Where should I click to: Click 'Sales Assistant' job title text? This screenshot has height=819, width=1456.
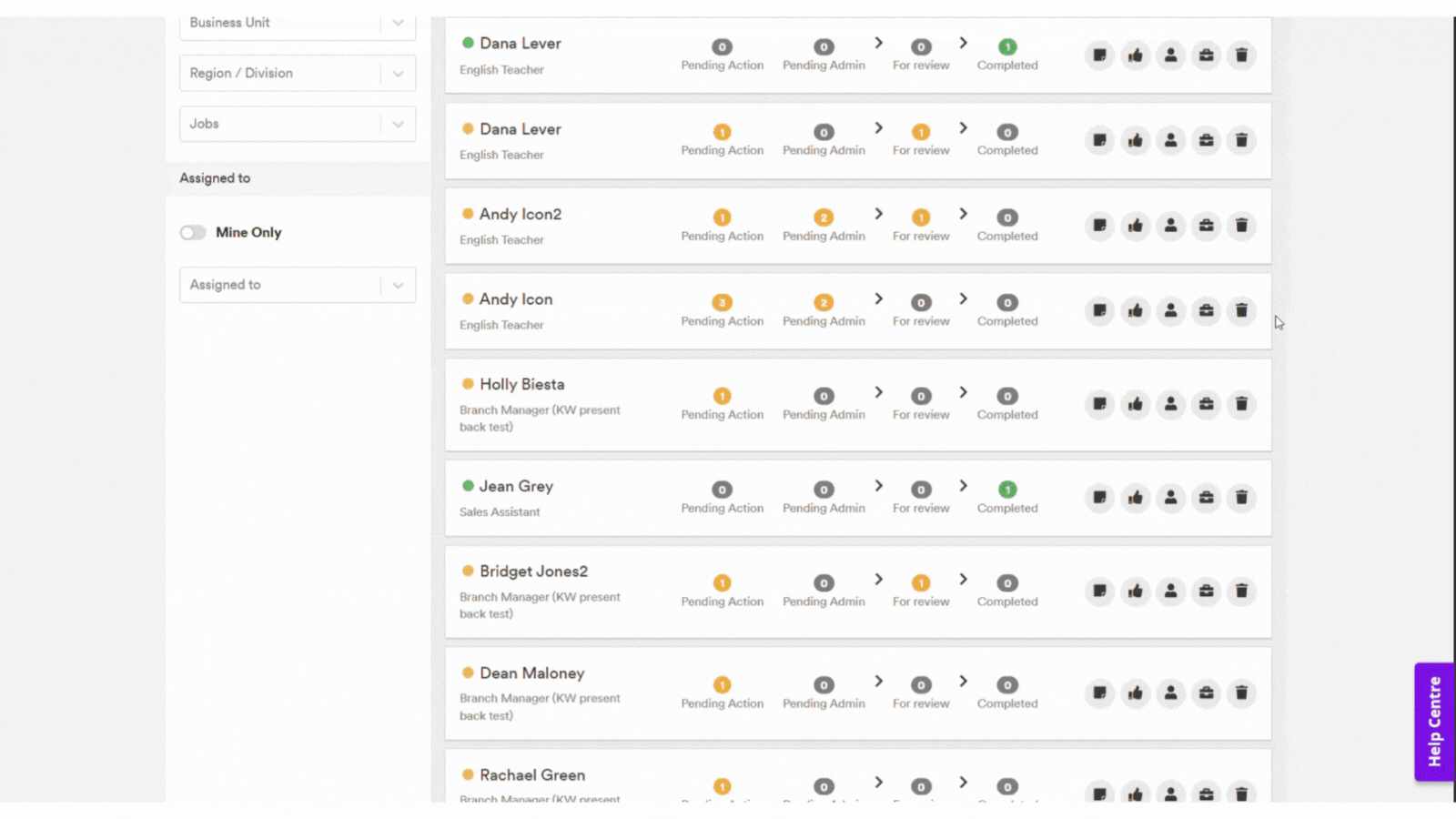click(x=500, y=512)
